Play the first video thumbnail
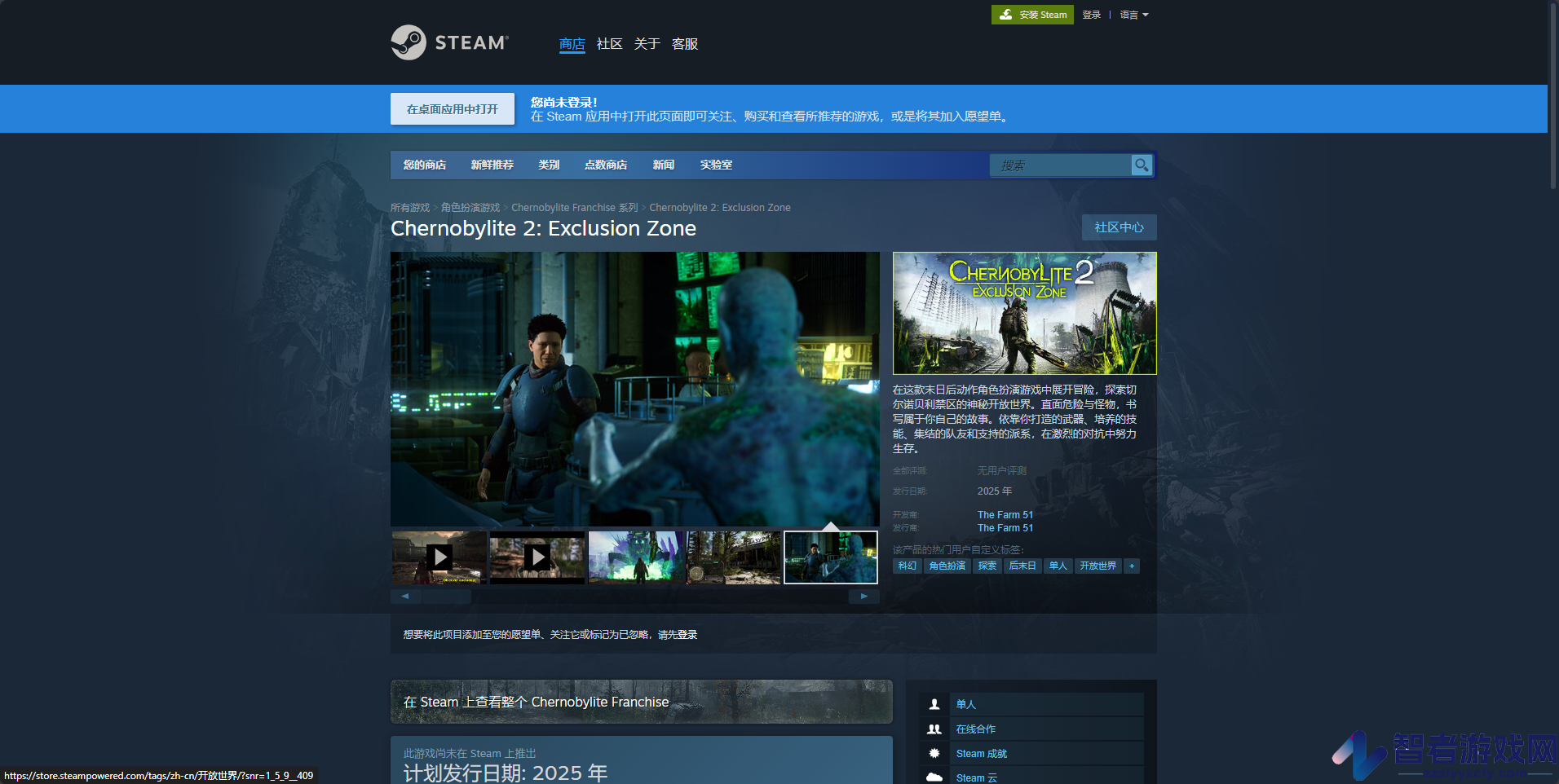Image resolution: width=1559 pixels, height=784 pixels. (439, 557)
